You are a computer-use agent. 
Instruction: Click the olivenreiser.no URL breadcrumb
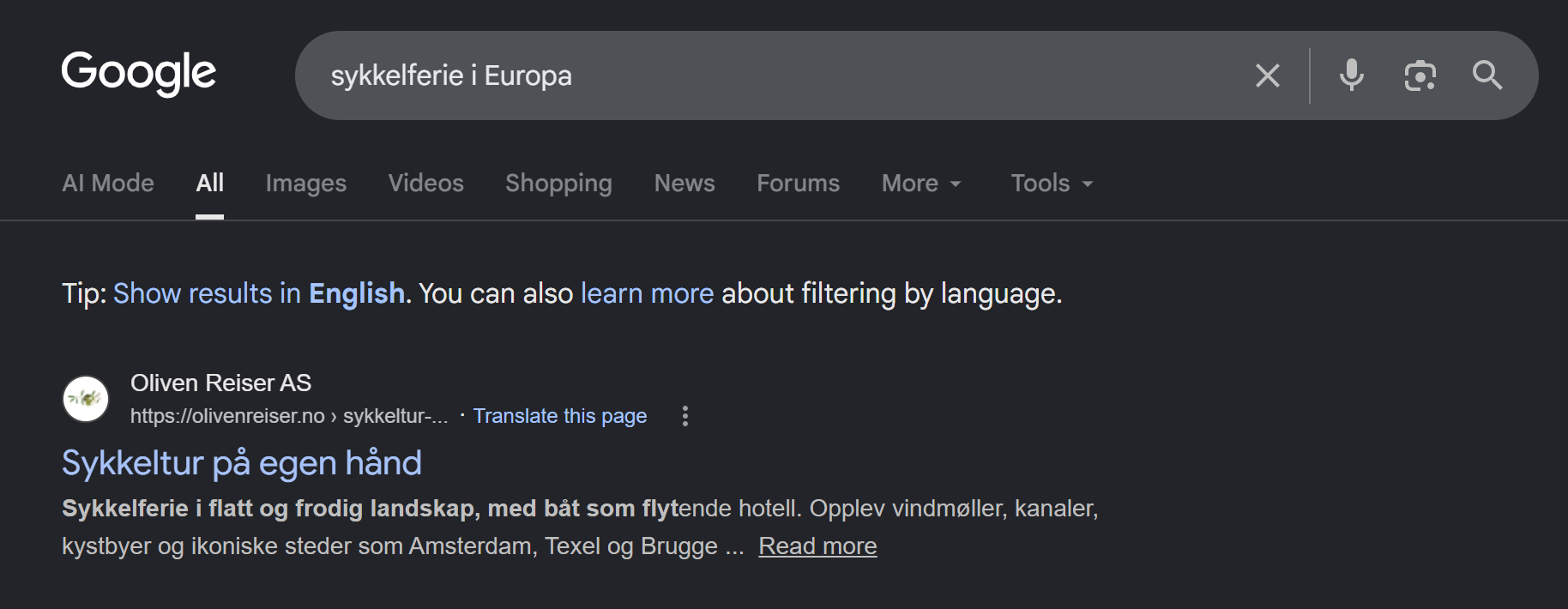(x=289, y=416)
